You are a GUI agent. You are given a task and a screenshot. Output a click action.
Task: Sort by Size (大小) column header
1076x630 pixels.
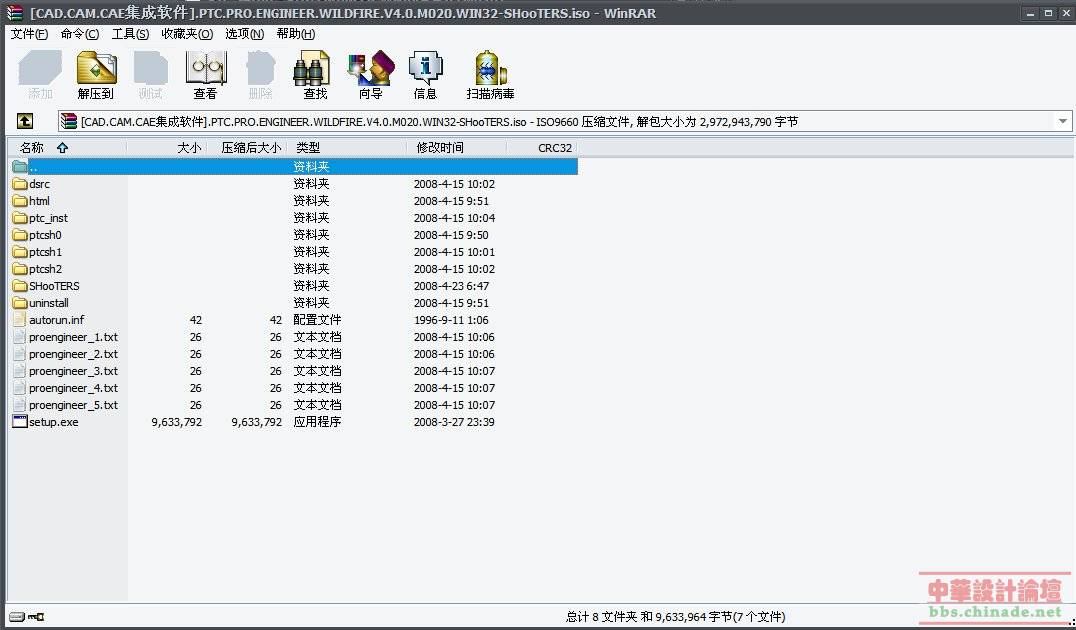166,148
